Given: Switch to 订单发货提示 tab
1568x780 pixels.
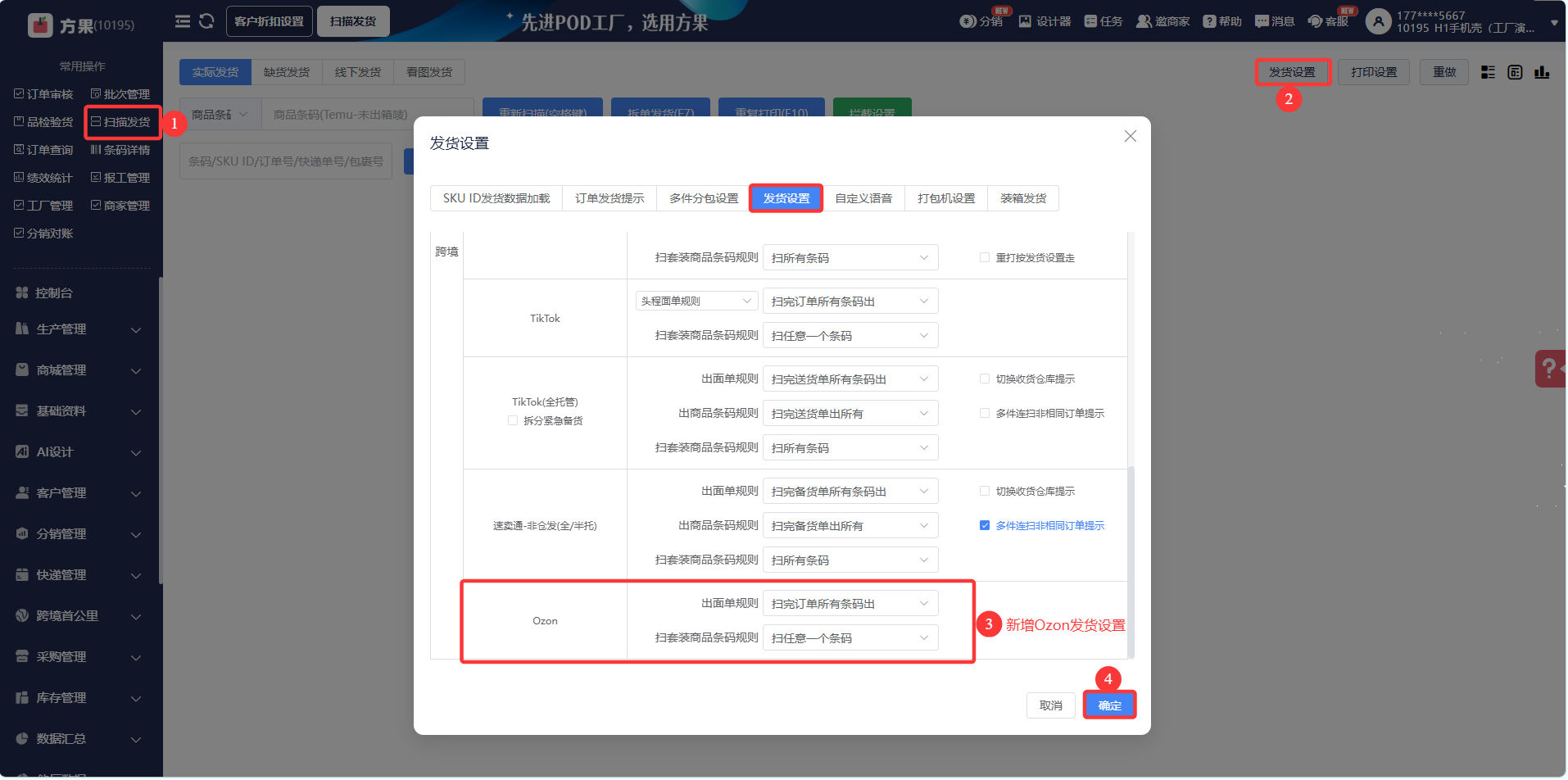Looking at the screenshot, I should click(x=610, y=198).
